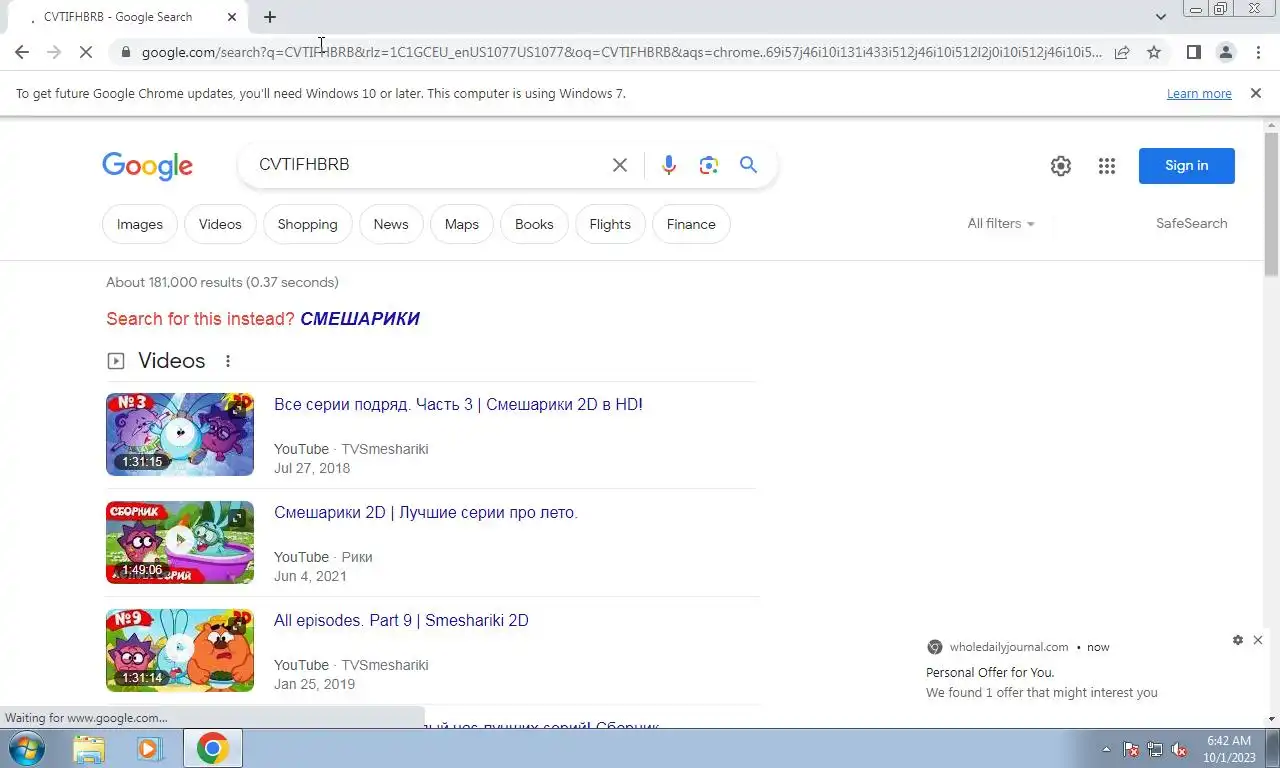Switch to Chrome in taskbar
Image resolution: width=1280 pixels, height=768 pixels.
[x=212, y=748]
